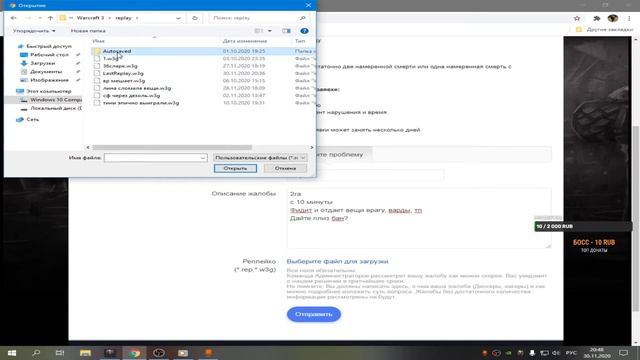Go forward in the file dialog

point(28,18)
